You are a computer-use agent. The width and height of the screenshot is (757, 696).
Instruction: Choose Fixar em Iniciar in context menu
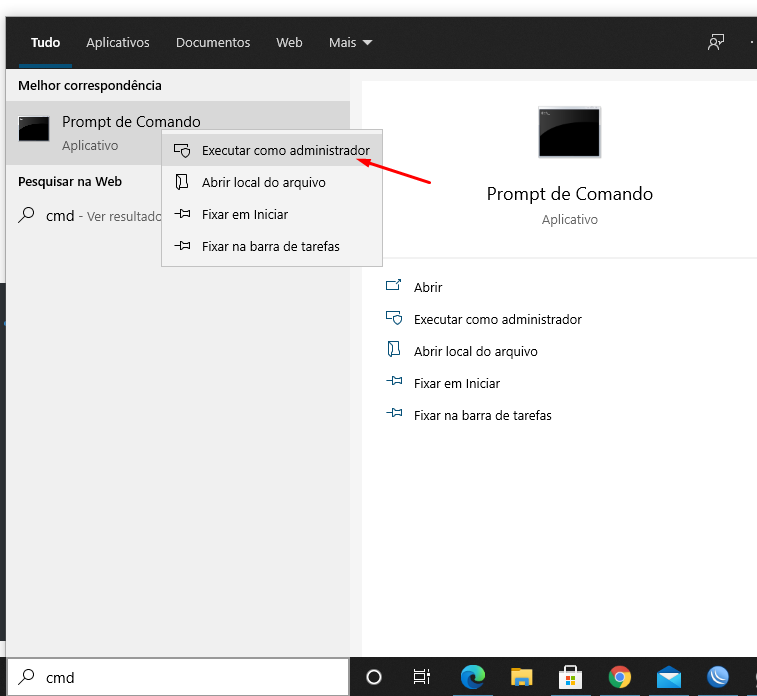(x=244, y=215)
